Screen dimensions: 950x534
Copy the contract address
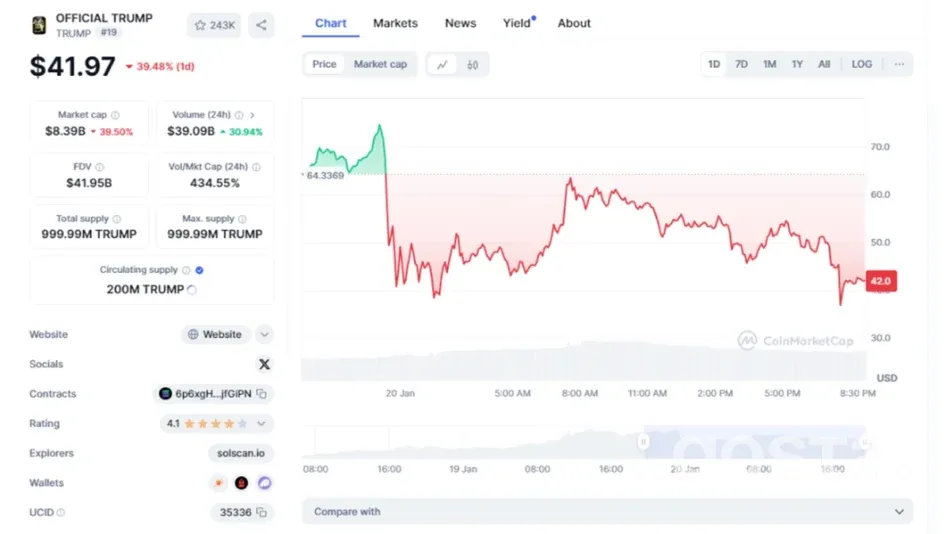[x=262, y=394]
